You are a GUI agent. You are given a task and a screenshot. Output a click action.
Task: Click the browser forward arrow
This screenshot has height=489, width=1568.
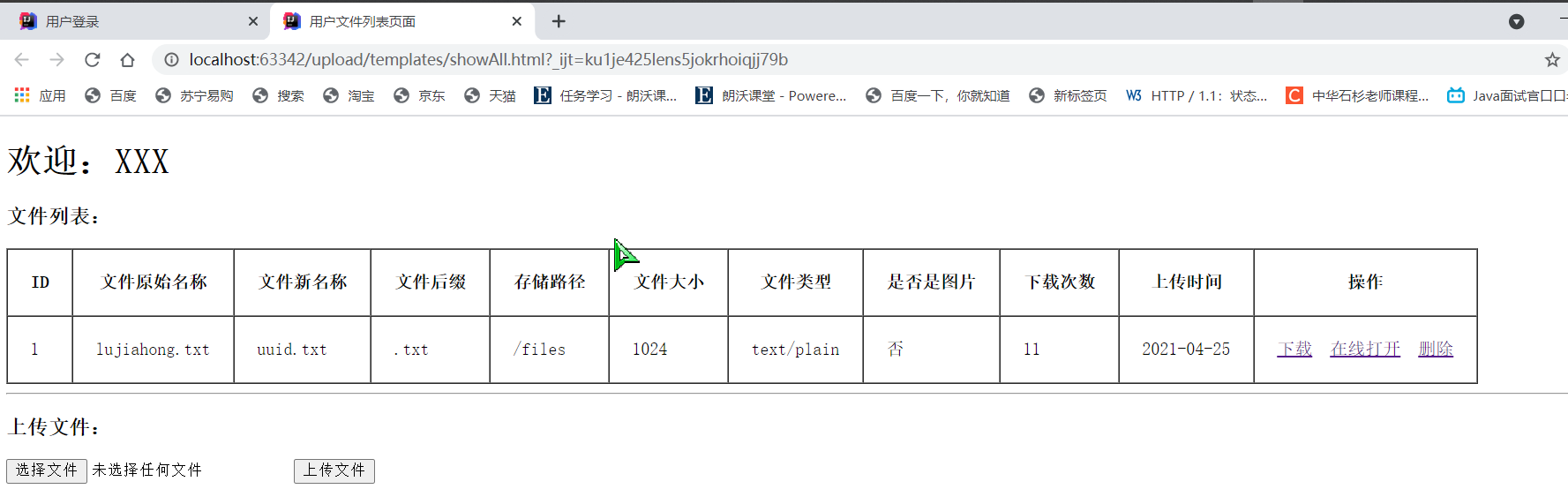57,59
